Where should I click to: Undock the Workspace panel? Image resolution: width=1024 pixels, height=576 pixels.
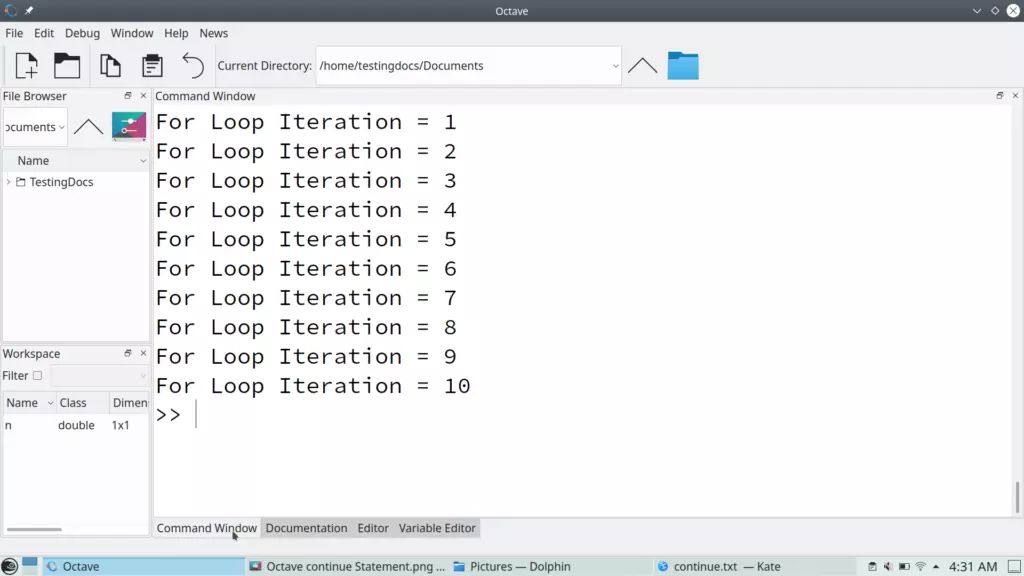pos(128,353)
